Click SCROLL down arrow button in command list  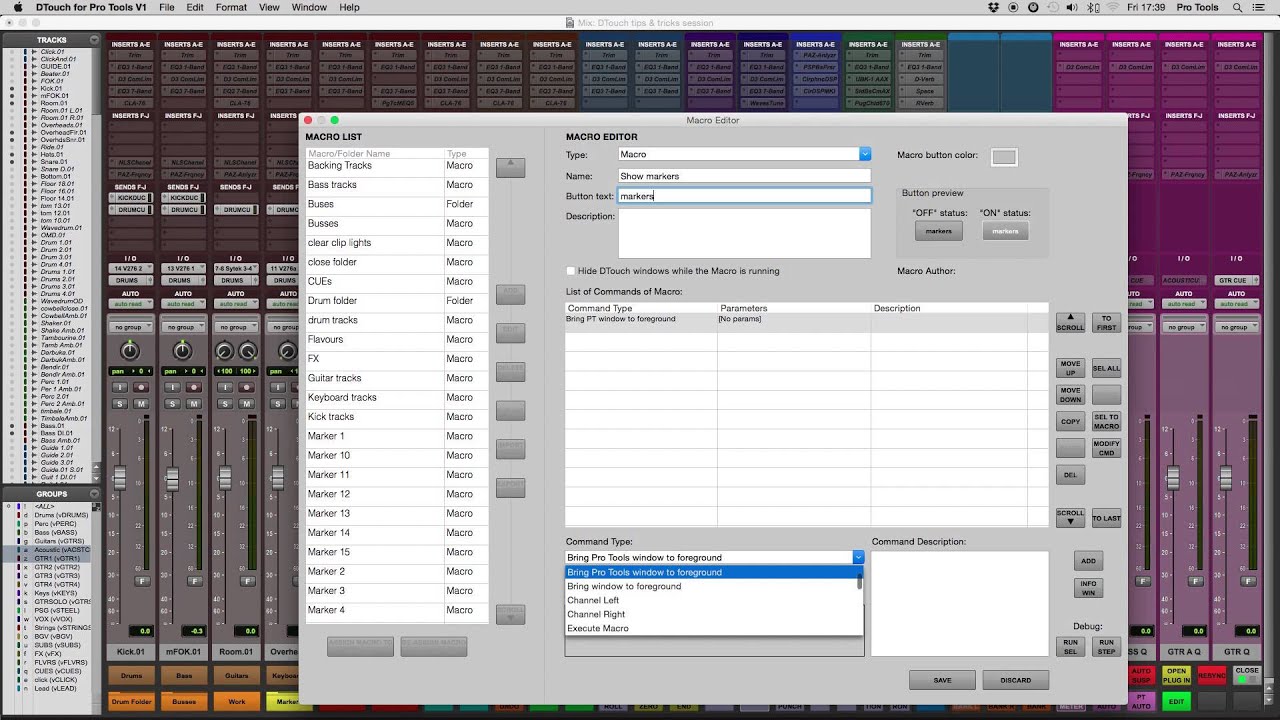pyautogui.click(x=1070, y=518)
